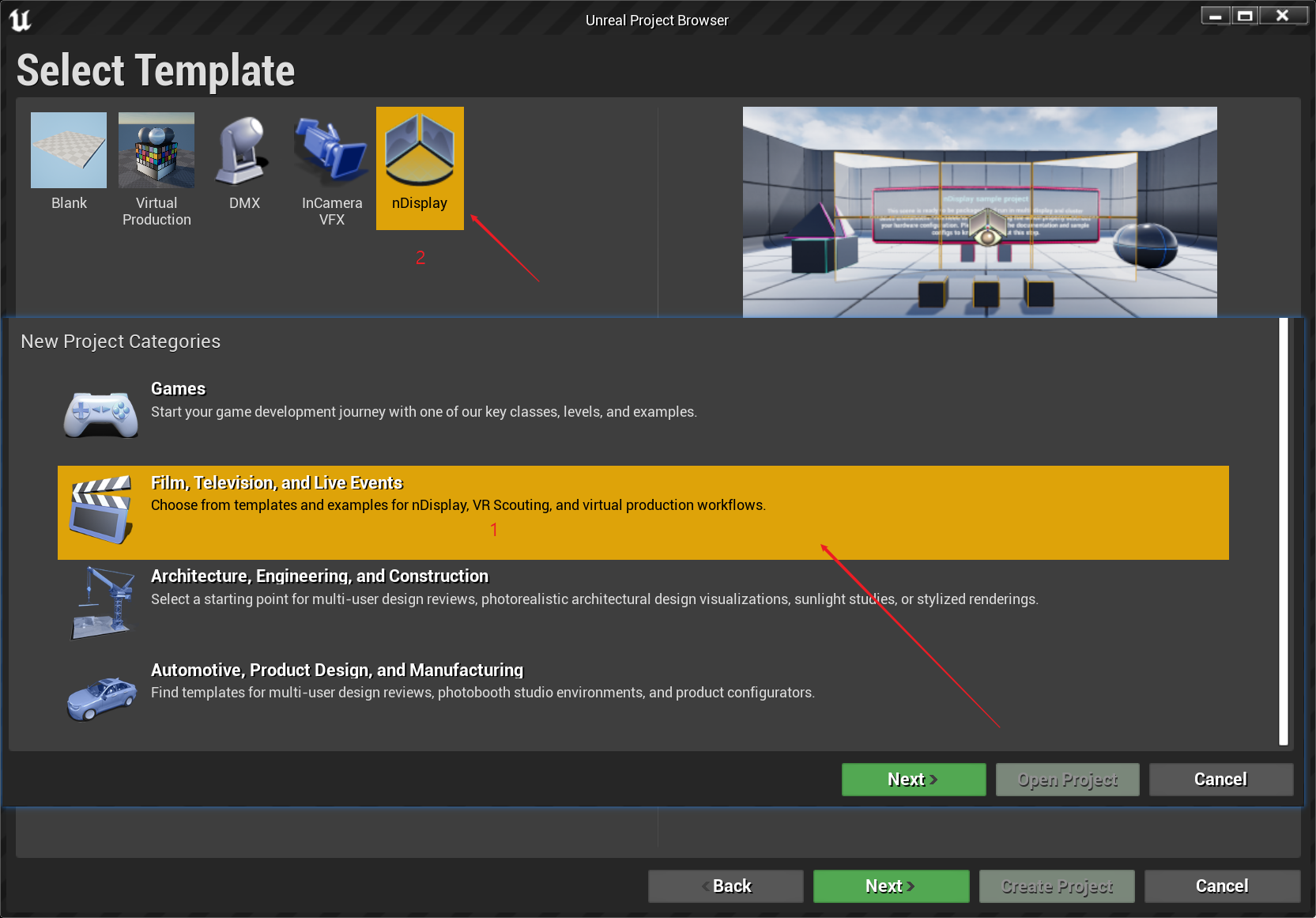This screenshot has width=1316, height=918.
Task: Cancel the New Project Categories panel
Action: click(x=1221, y=780)
